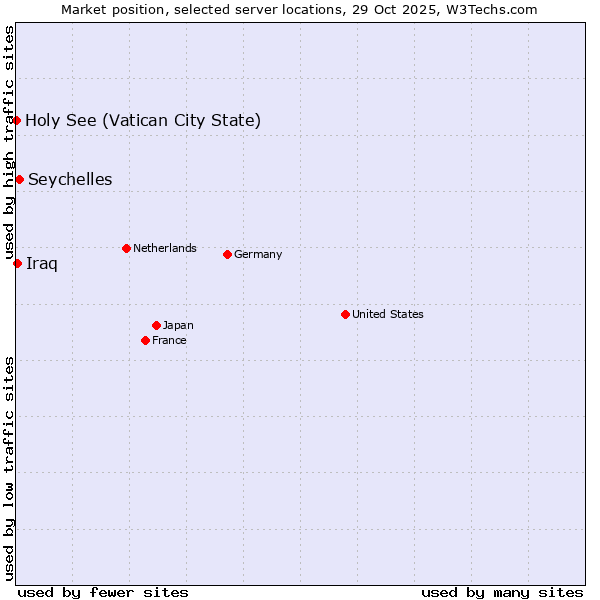
Task: Click the "used by low traffic sites" axis label
Action: pos(9,468)
